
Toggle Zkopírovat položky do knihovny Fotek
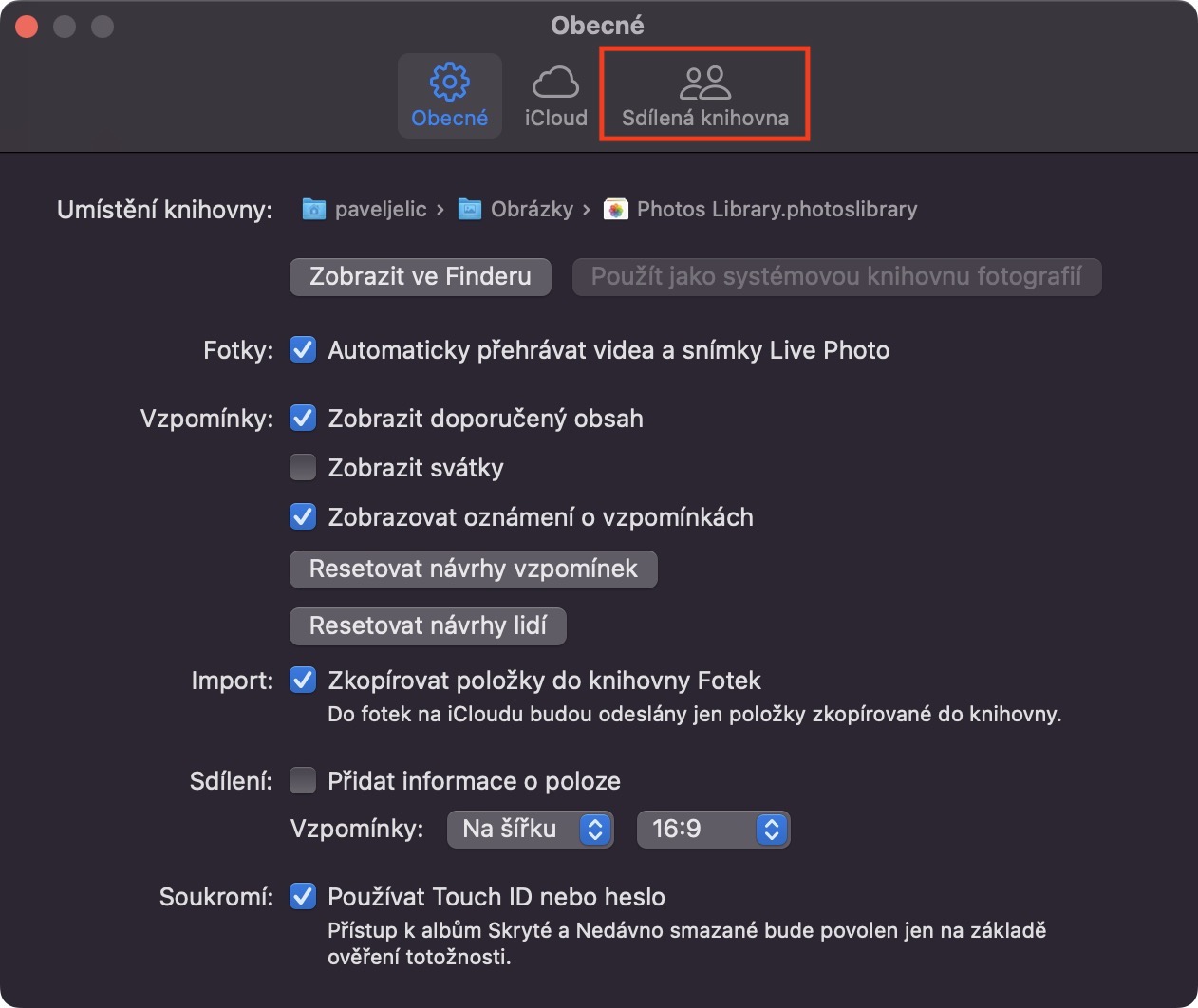coord(303,681)
